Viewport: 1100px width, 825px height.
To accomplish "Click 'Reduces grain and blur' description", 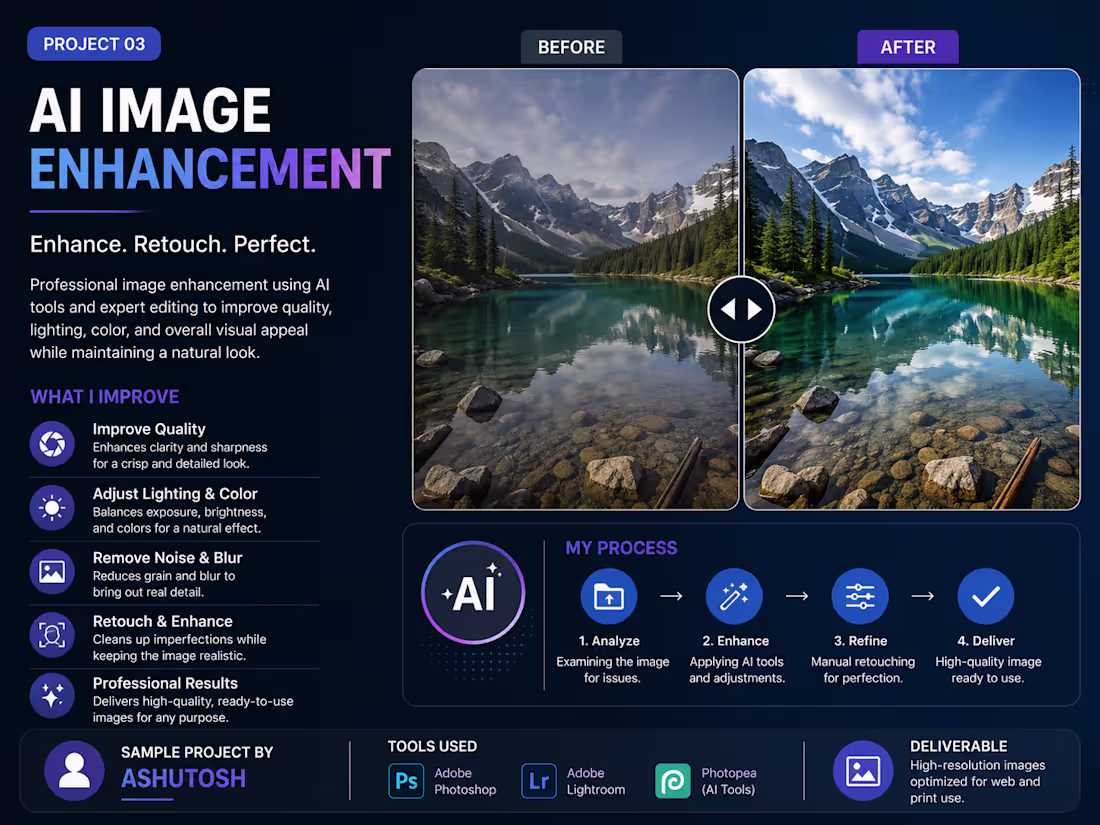I will (163, 584).
